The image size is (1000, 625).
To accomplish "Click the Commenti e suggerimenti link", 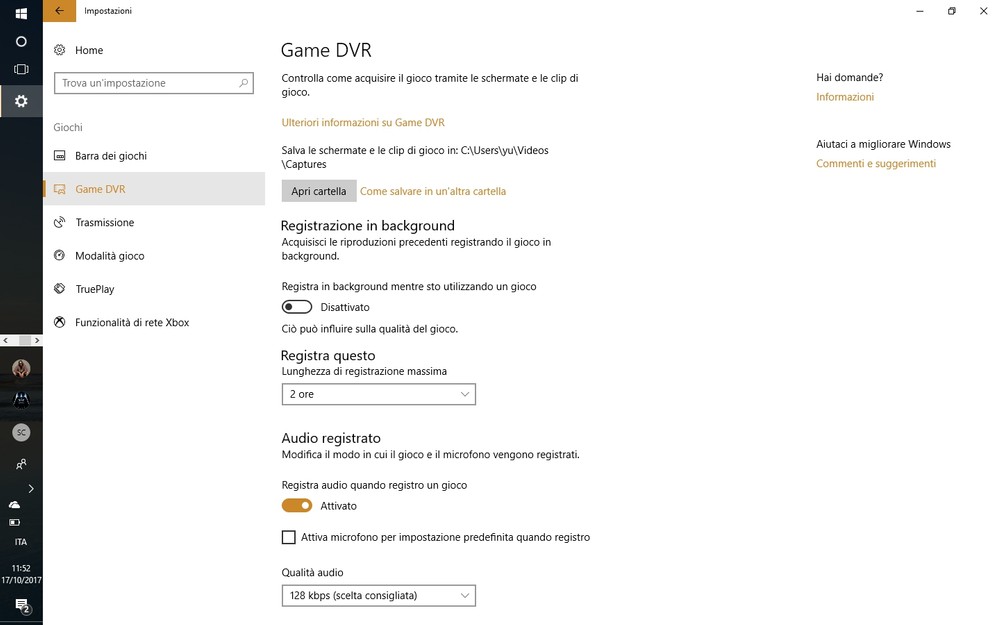I will point(876,164).
